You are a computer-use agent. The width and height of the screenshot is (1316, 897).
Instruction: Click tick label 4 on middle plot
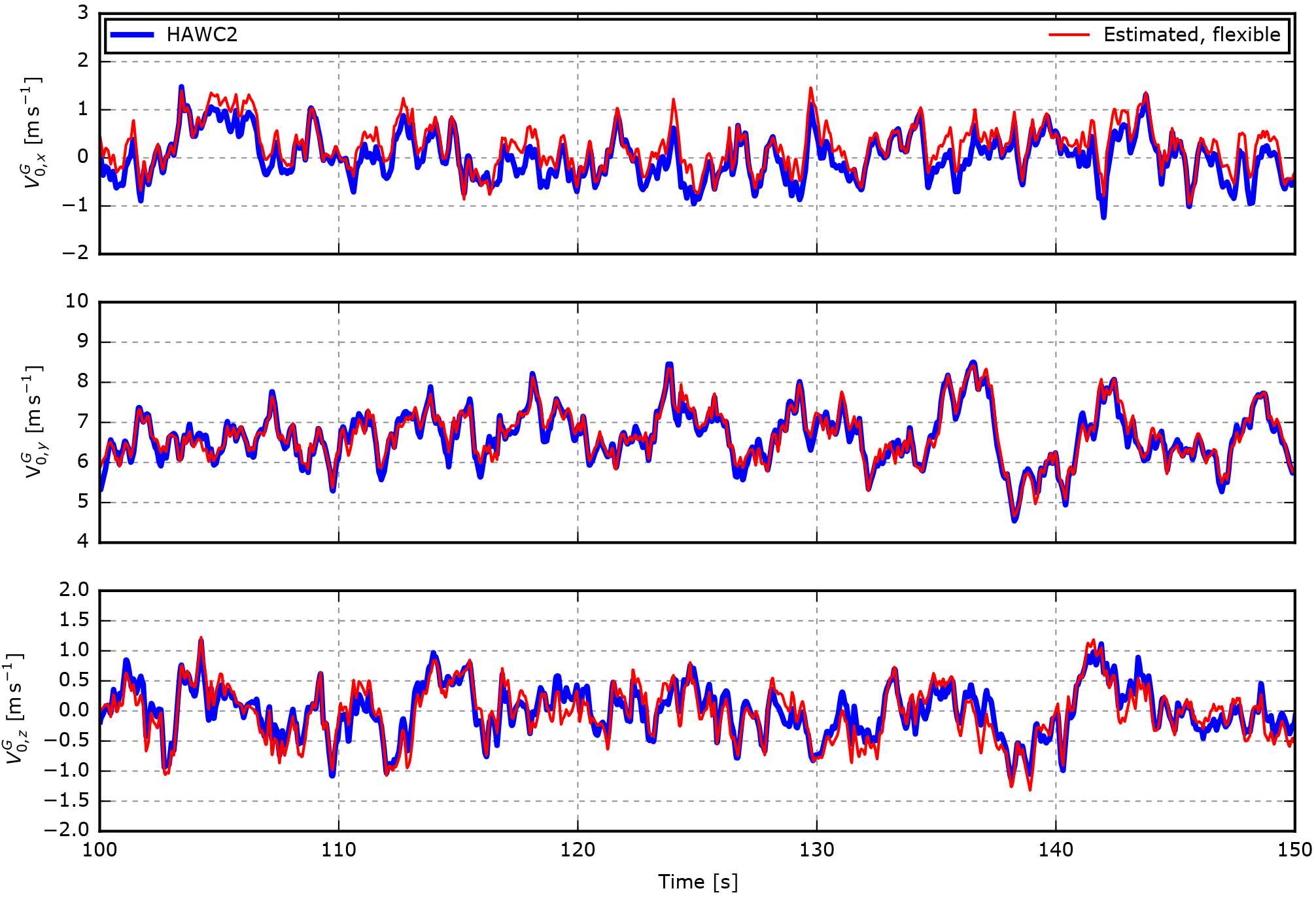(82, 541)
